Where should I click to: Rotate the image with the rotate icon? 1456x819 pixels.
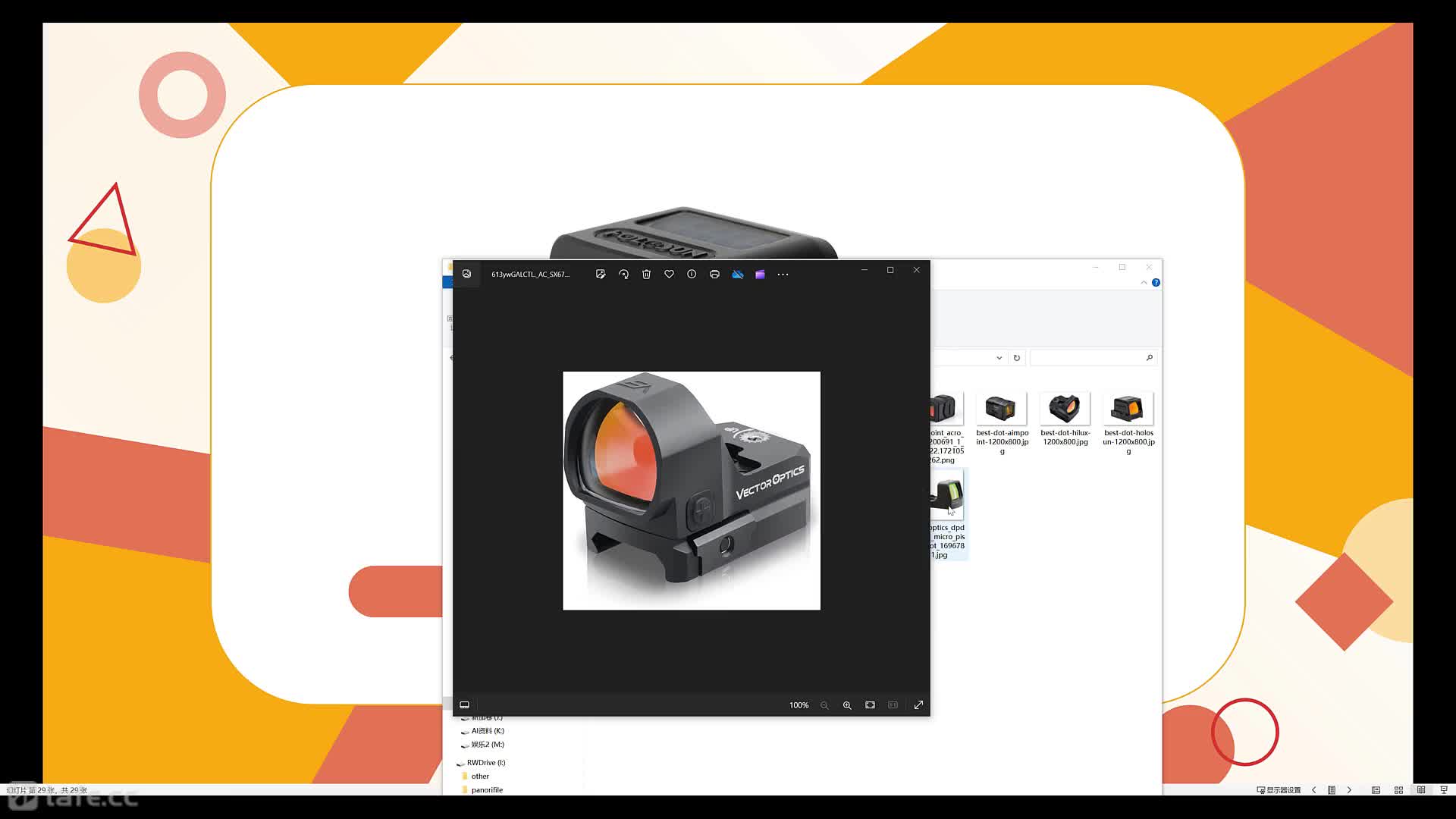(623, 275)
